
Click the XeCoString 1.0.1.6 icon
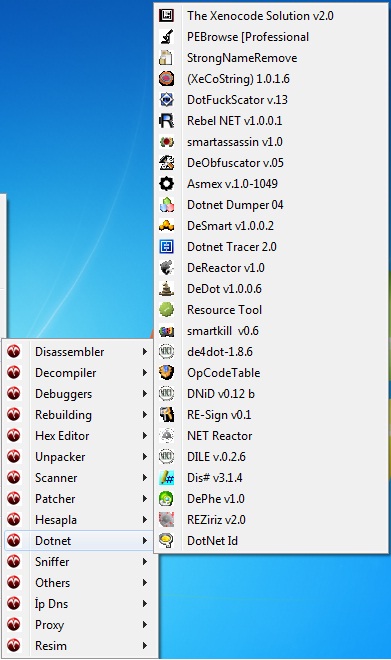(x=167, y=79)
